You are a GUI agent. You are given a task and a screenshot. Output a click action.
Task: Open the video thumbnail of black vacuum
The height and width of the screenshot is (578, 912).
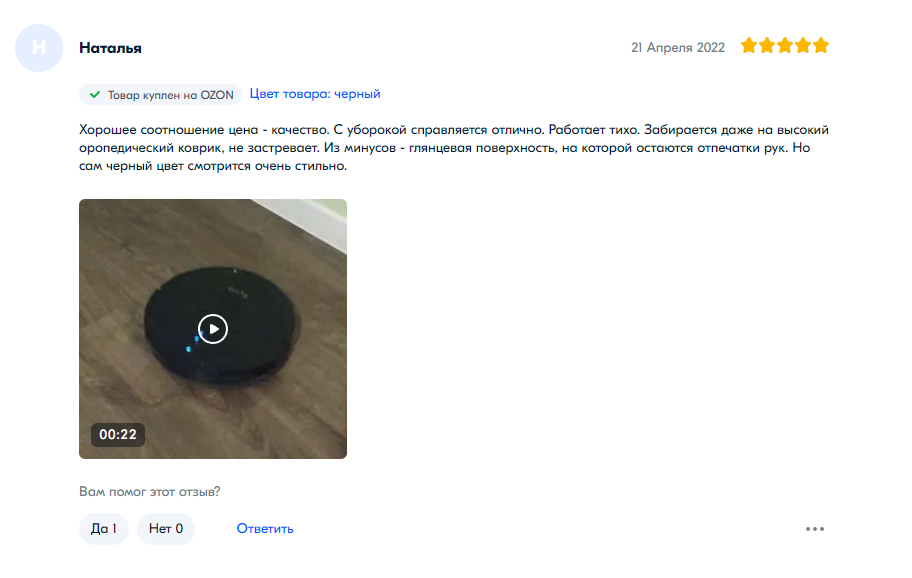(x=213, y=329)
